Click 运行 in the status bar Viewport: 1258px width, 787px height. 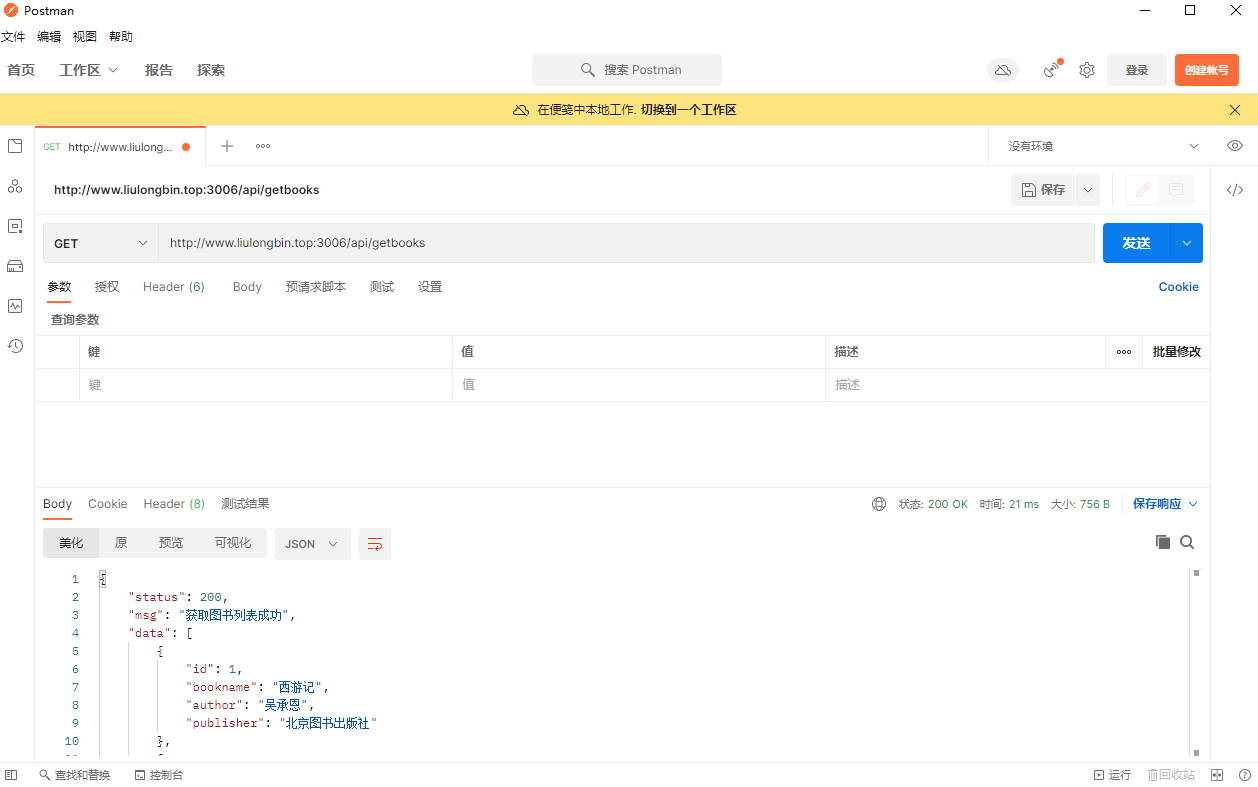(x=1113, y=775)
